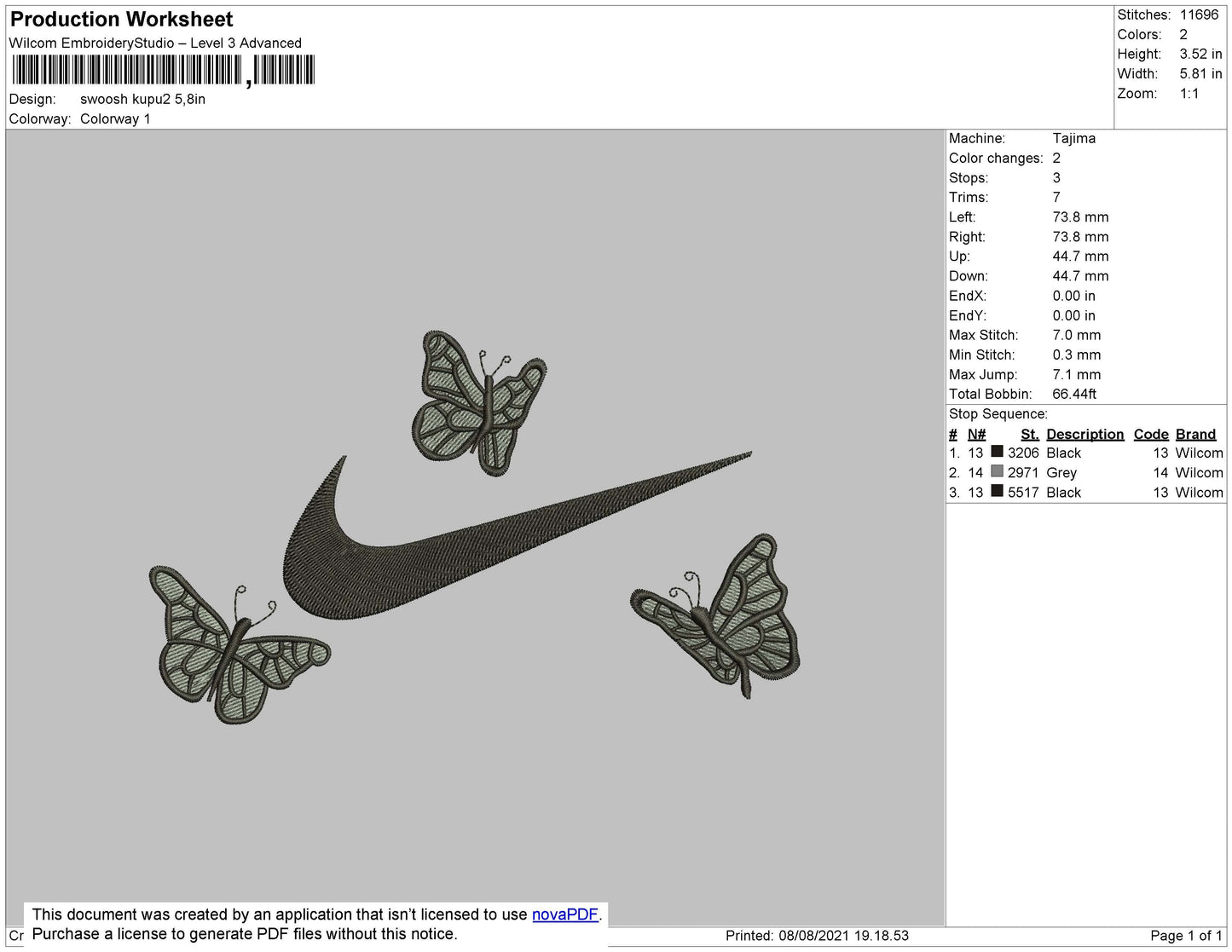Click the black swatch for stop 1

click(997, 452)
